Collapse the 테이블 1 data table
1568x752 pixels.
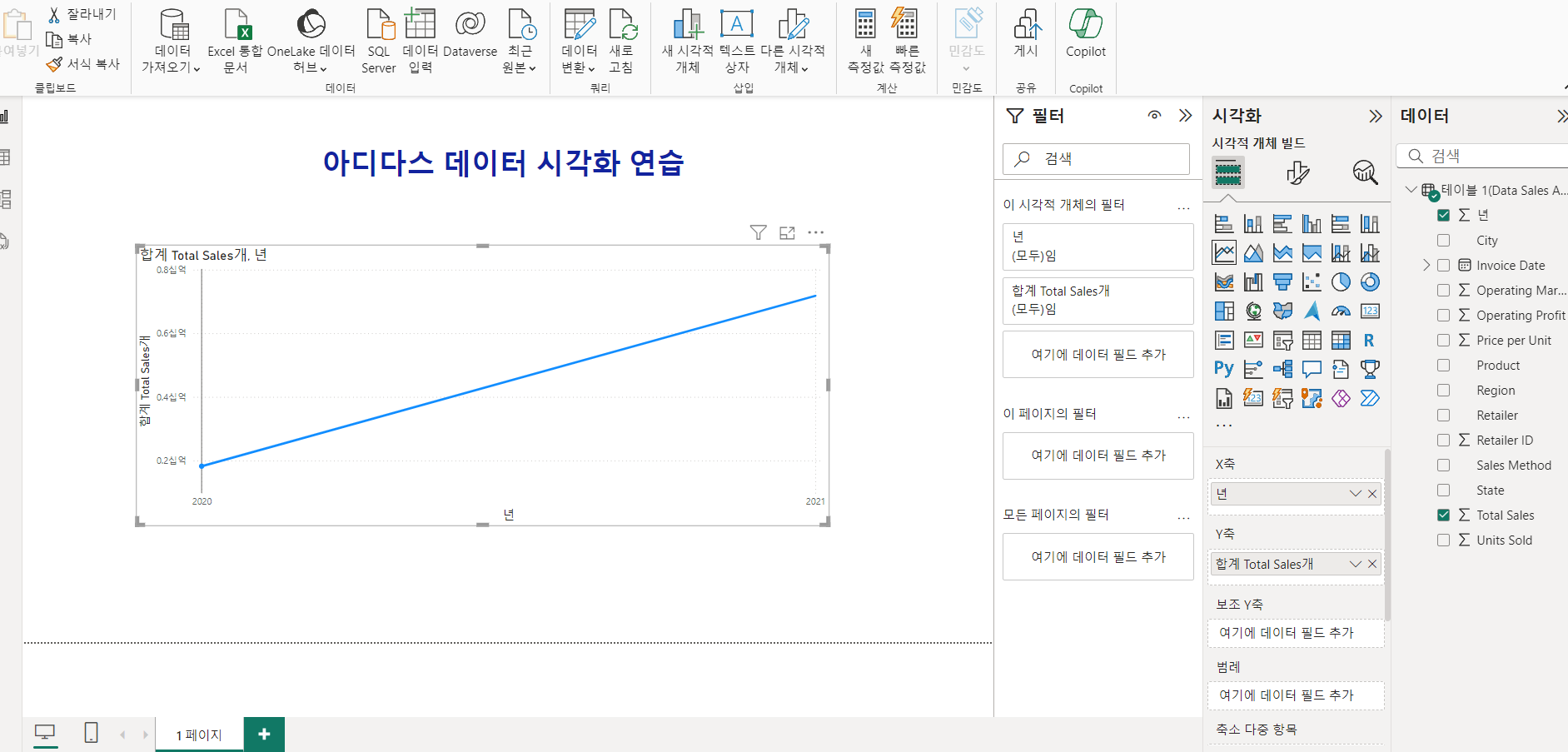1411,190
